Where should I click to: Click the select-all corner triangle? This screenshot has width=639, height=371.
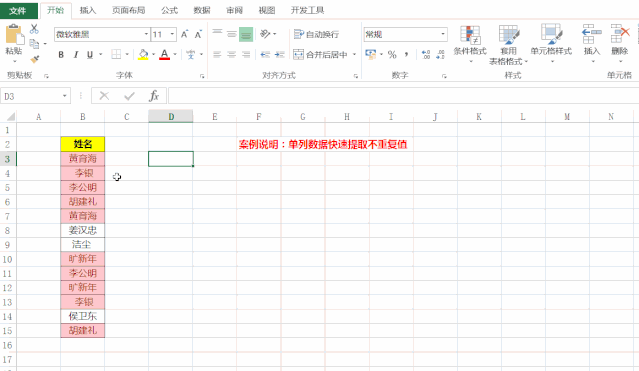(10, 117)
